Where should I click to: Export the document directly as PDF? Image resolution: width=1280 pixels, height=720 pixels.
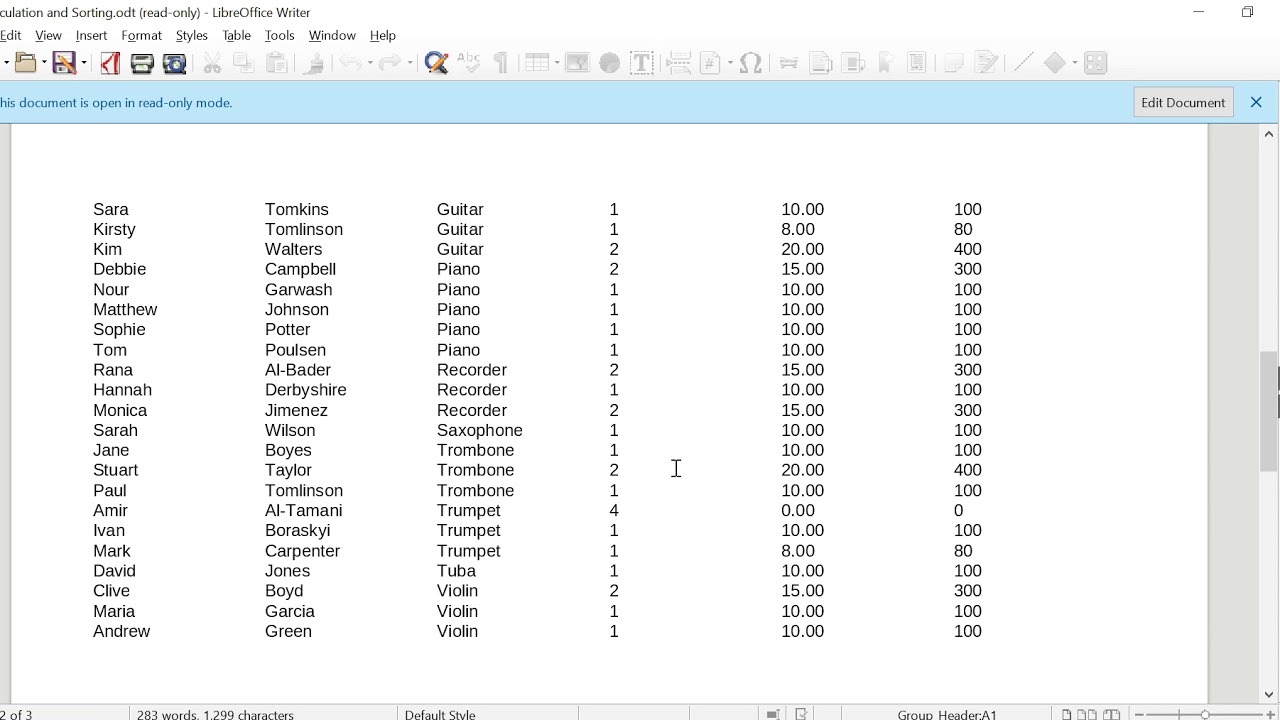110,63
